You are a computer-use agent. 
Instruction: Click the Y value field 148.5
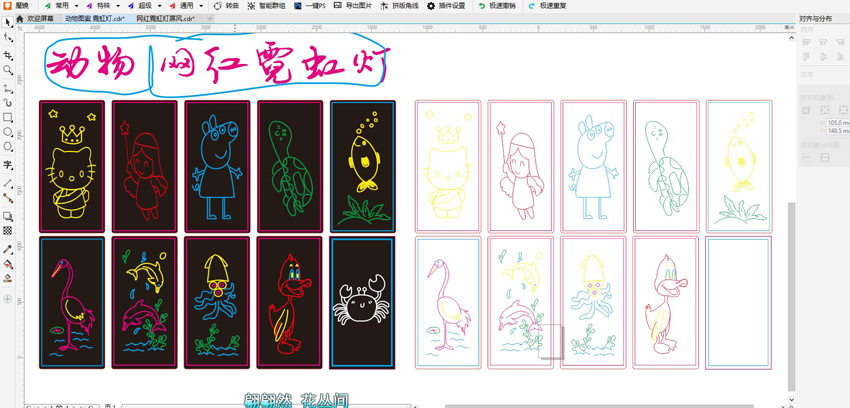(x=838, y=131)
